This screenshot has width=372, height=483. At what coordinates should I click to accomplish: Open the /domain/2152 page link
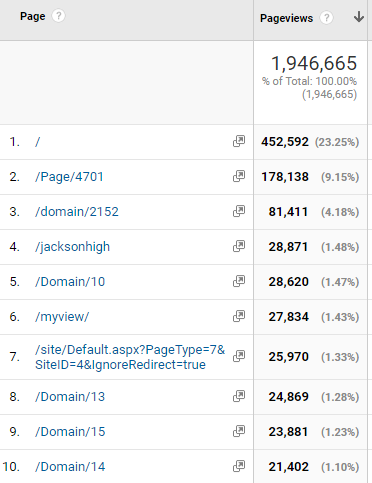point(77,212)
